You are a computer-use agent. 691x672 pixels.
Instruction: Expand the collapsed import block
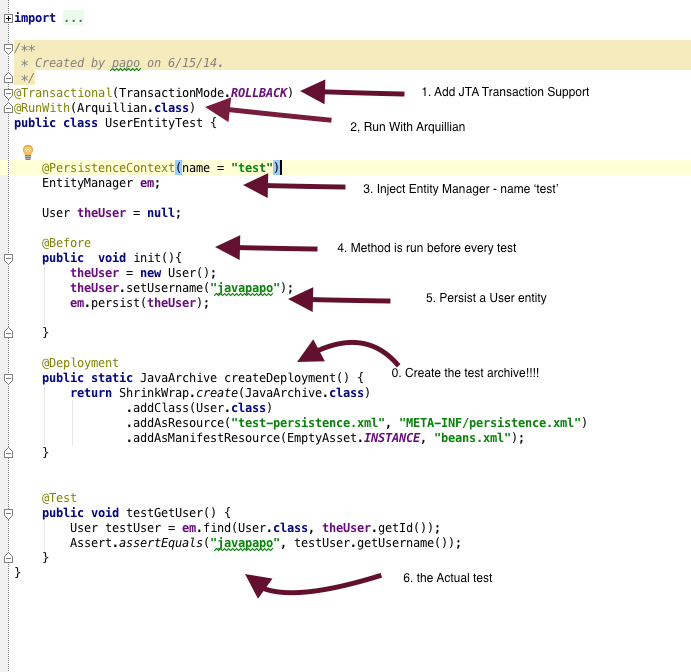(8, 18)
